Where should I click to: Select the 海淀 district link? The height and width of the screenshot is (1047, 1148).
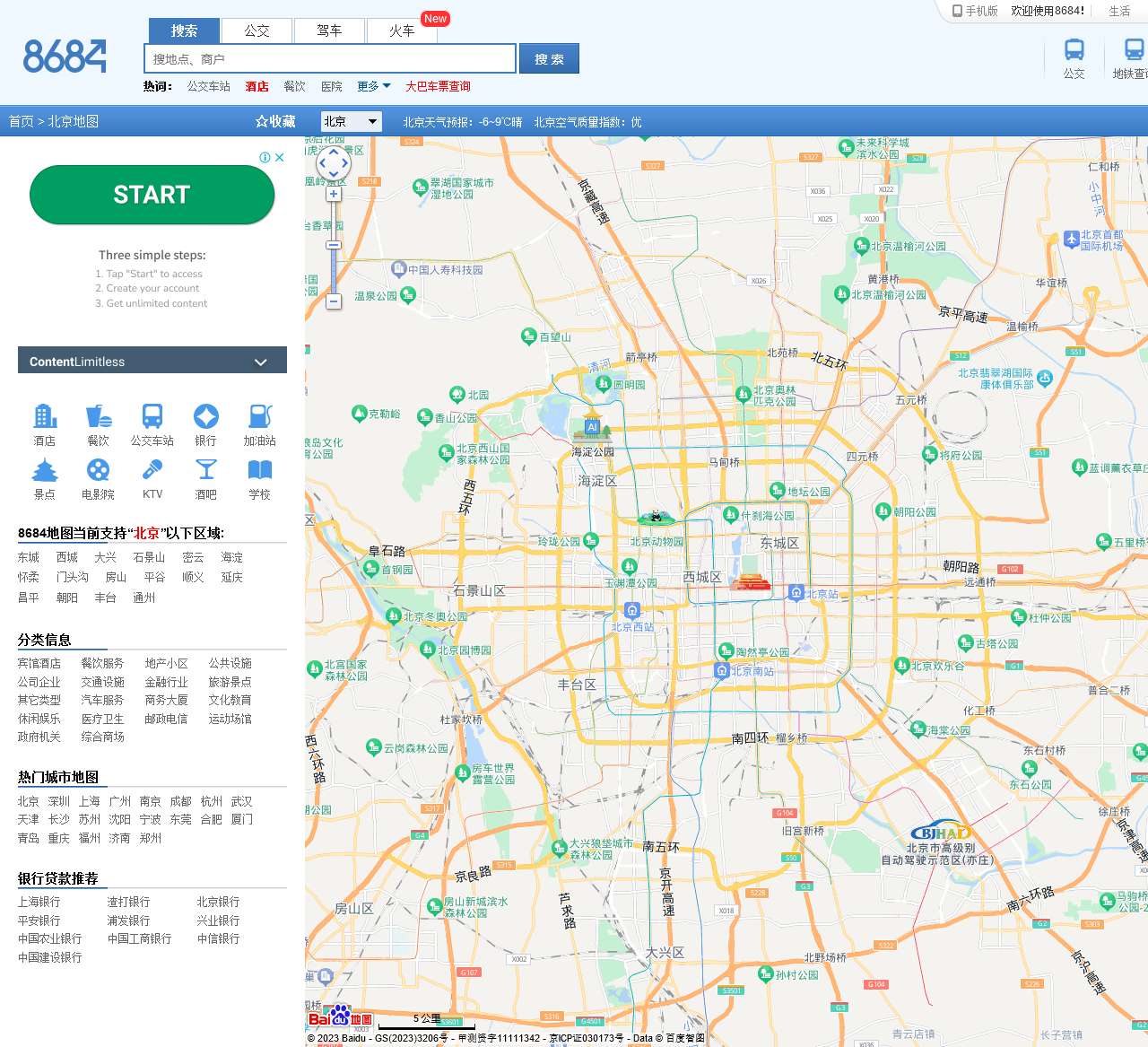point(232,557)
